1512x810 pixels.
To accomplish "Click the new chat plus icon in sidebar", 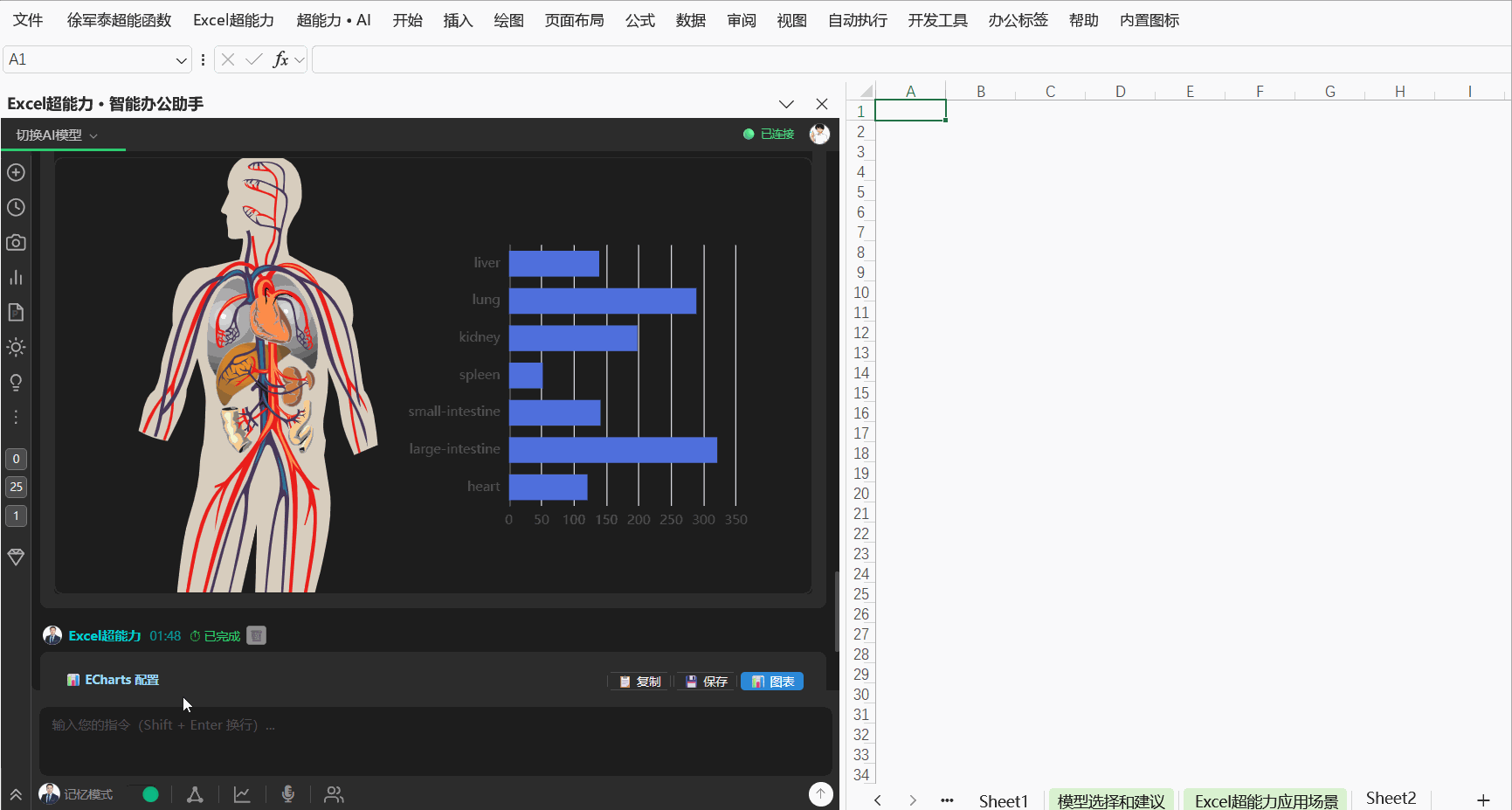I will (16, 172).
